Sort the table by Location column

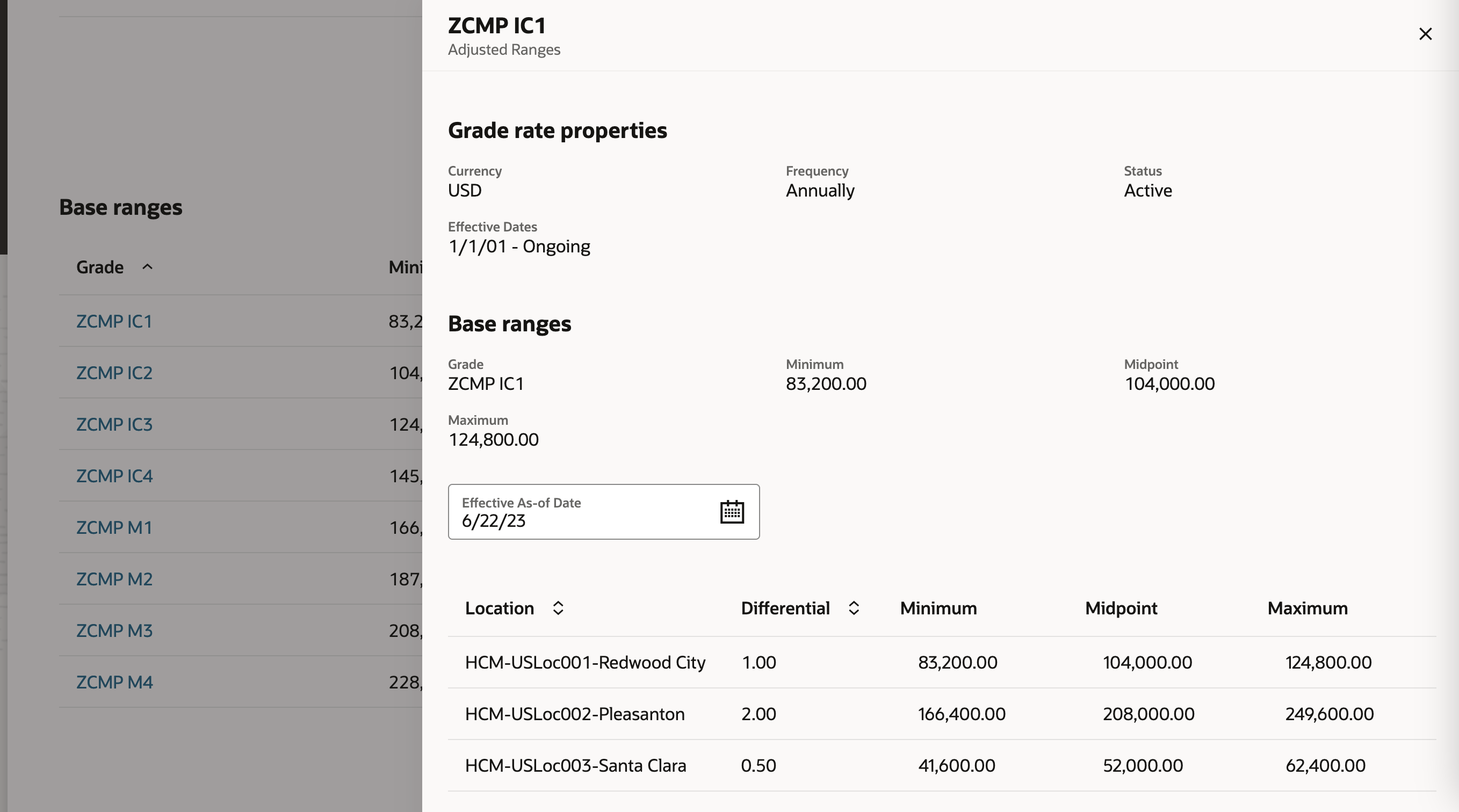click(x=558, y=608)
